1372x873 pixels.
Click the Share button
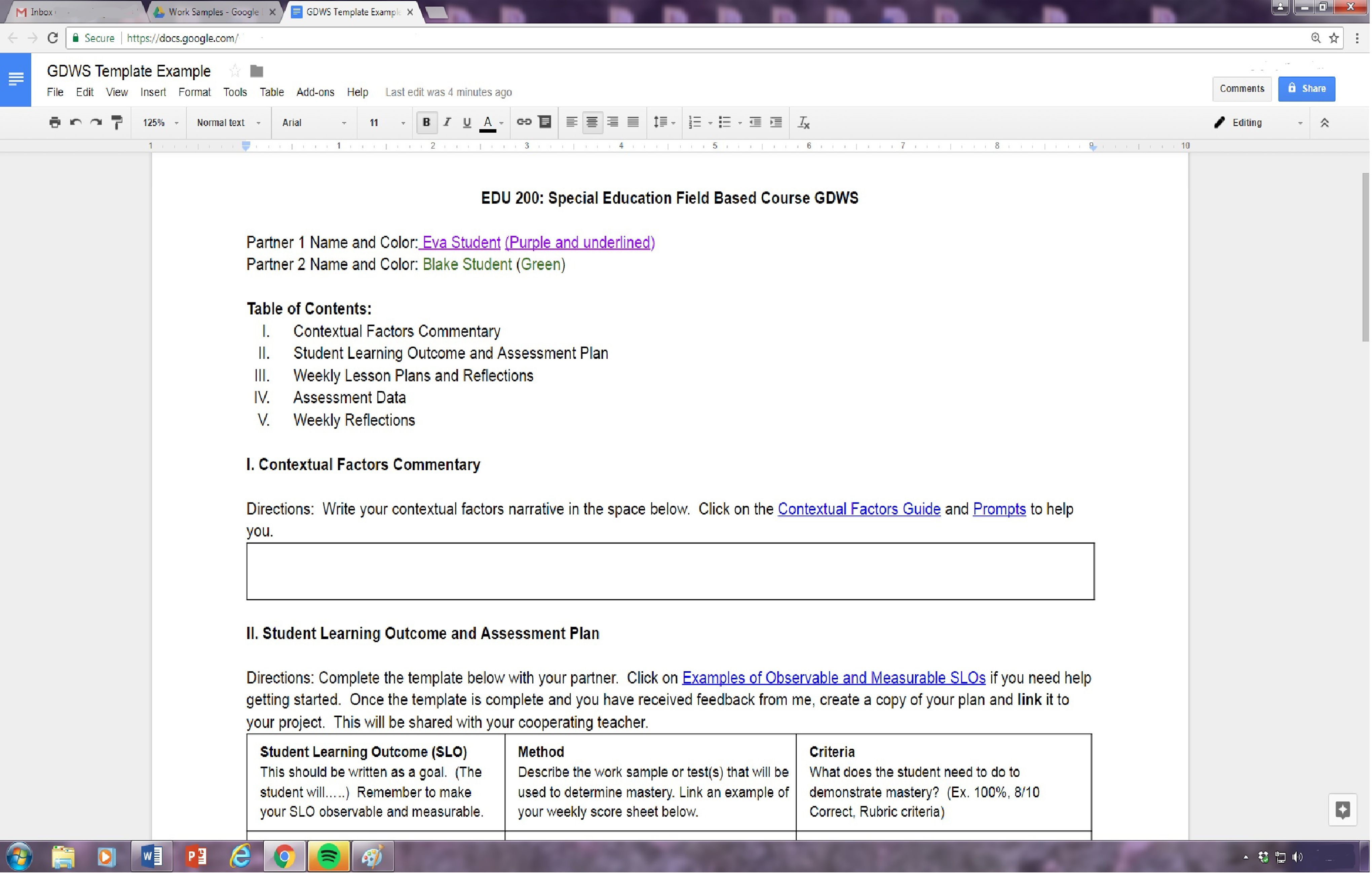[x=1306, y=89]
